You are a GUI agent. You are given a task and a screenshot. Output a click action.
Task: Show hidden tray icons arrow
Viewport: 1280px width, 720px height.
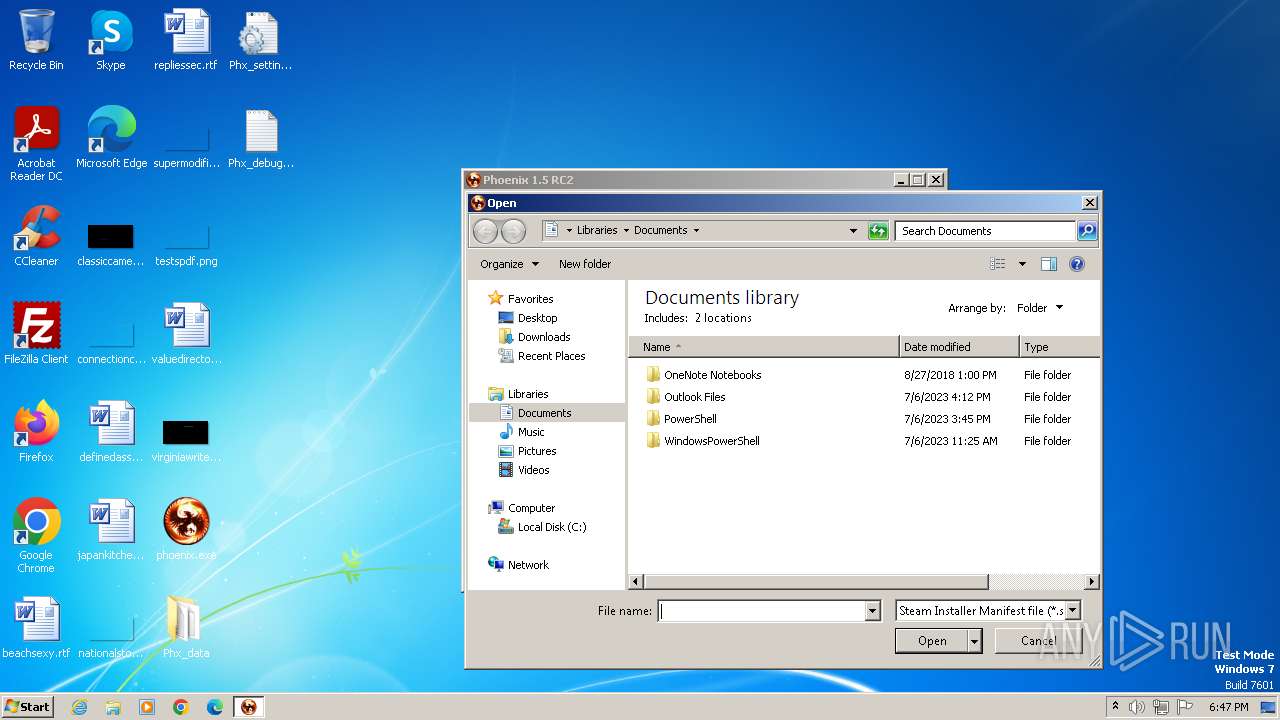click(1115, 707)
